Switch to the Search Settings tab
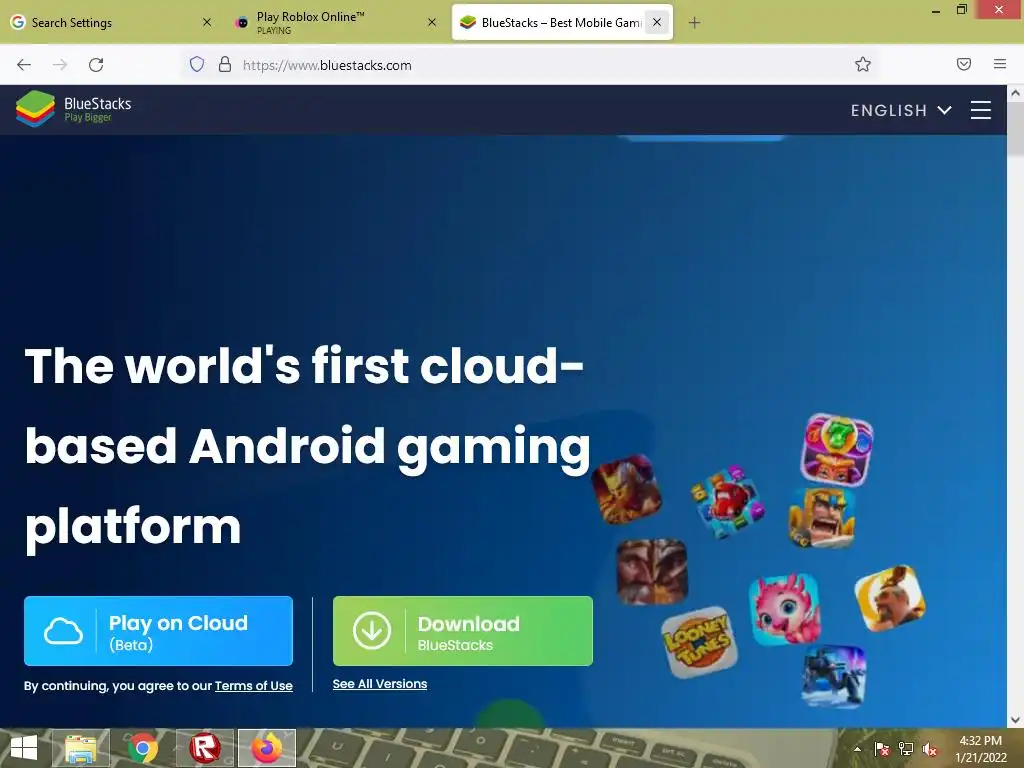Screen dimensions: 1024x768 tap(111, 22)
